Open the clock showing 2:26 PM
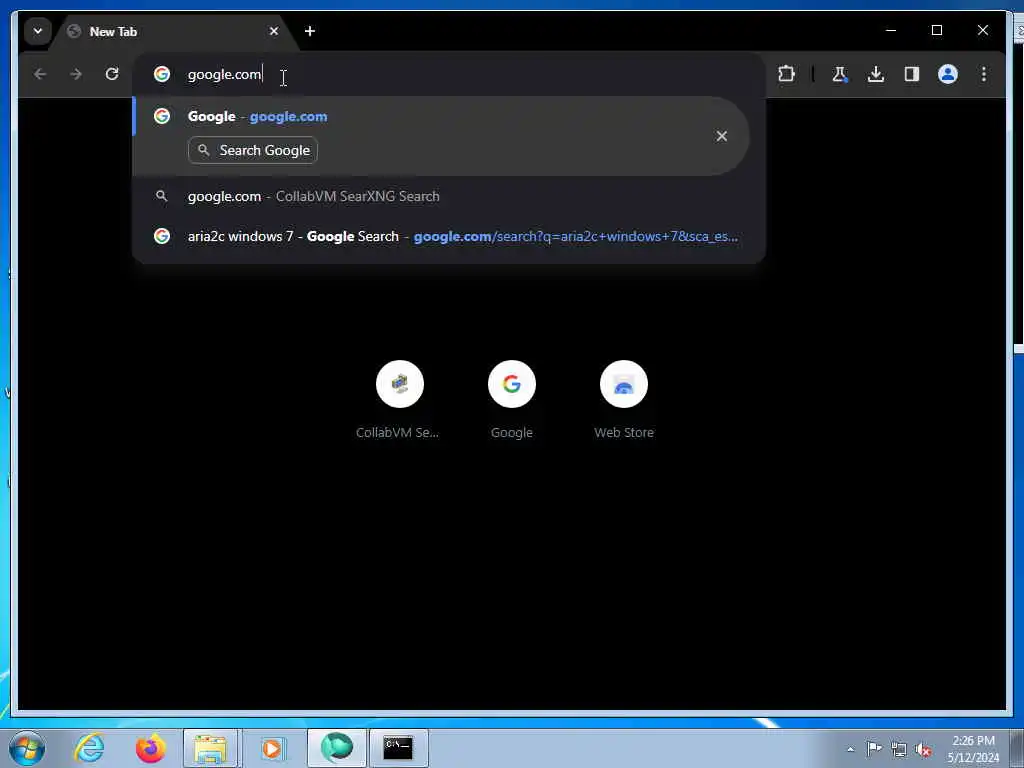The height and width of the screenshot is (768, 1024). 973,749
